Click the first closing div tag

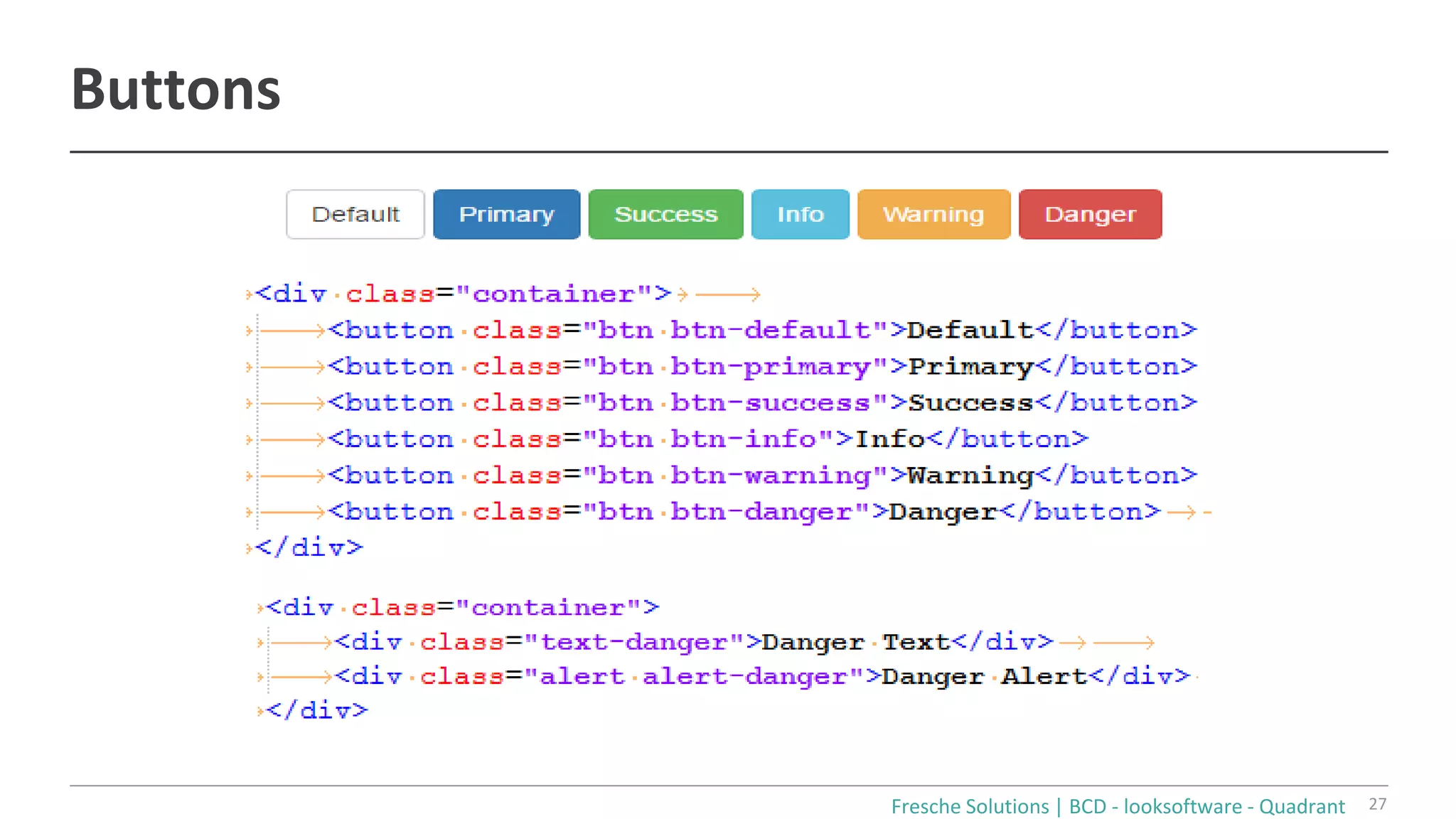(309, 547)
